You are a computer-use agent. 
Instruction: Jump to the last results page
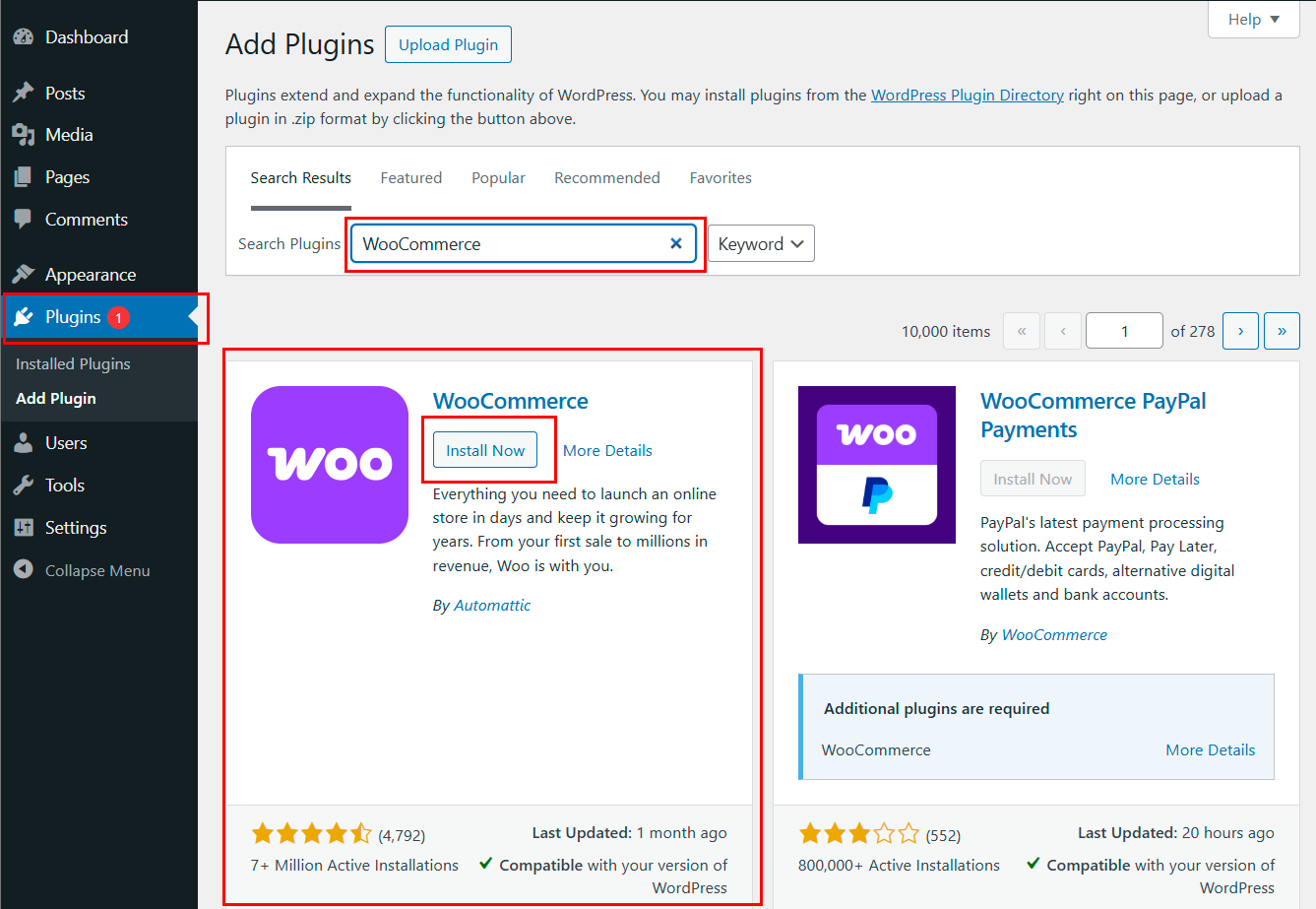pyautogui.click(x=1282, y=331)
